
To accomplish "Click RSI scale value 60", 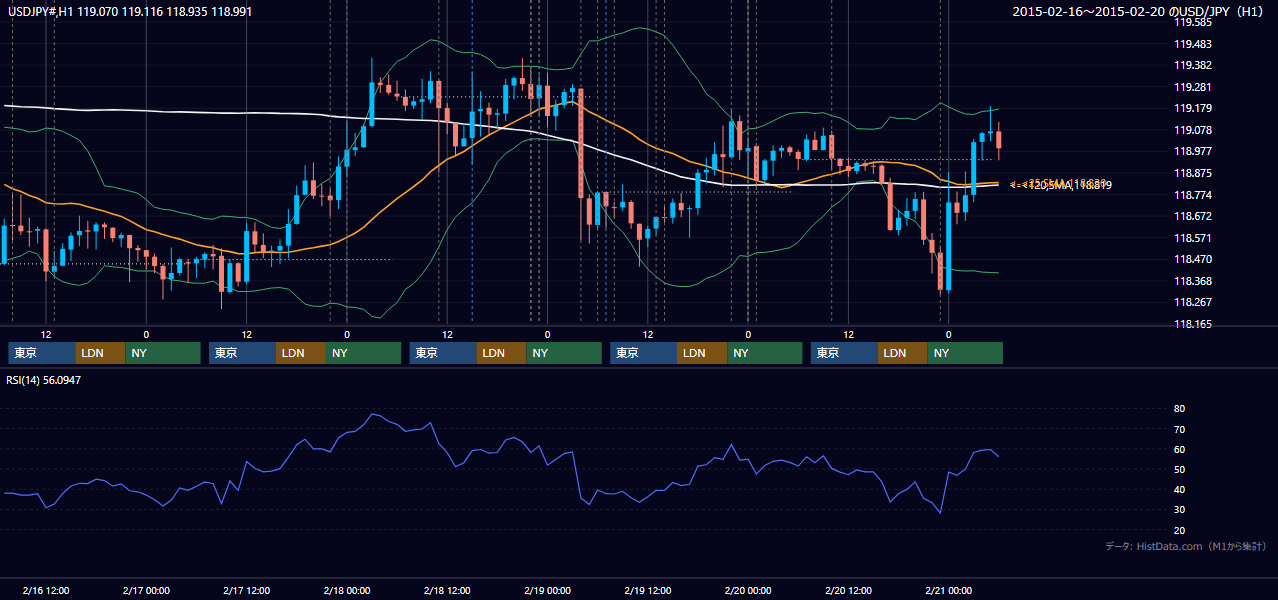I will (x=1180, y=449).
